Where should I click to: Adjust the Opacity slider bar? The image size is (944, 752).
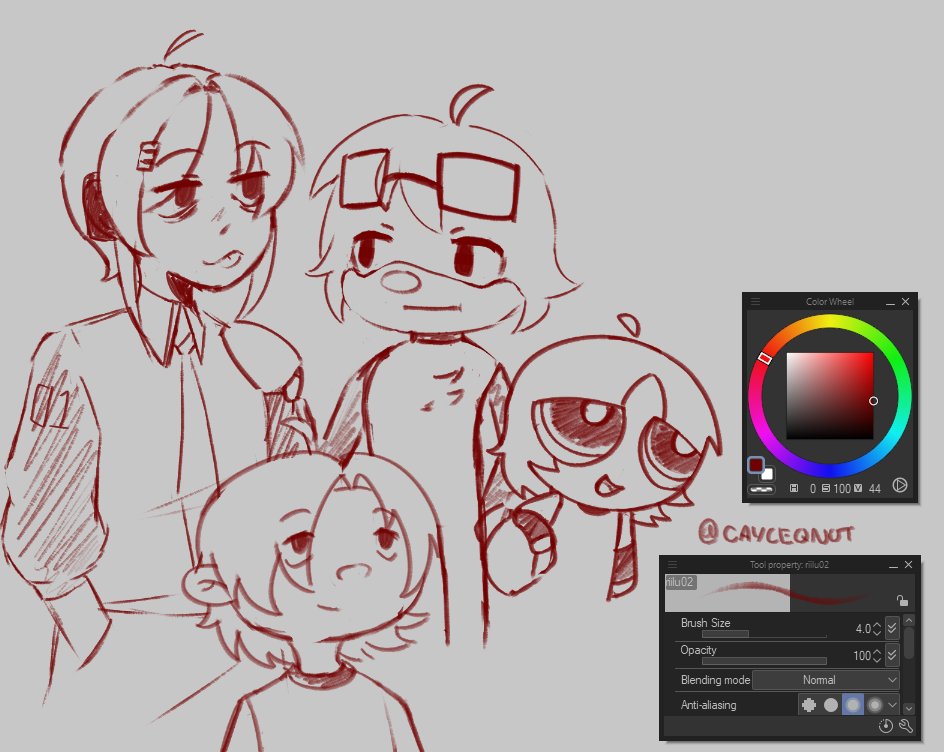click(764, 661)
